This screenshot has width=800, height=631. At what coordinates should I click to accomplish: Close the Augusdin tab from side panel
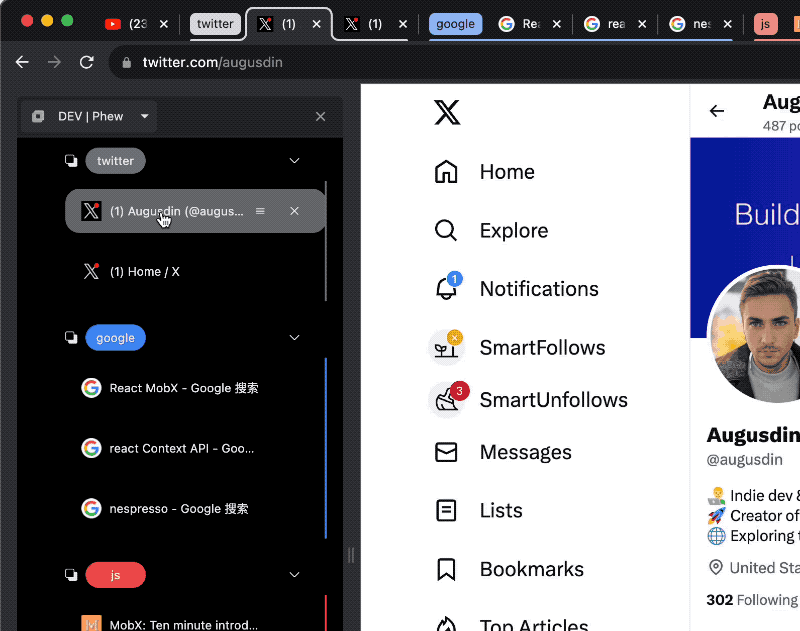pyautogui.click(x=294, y=211)
